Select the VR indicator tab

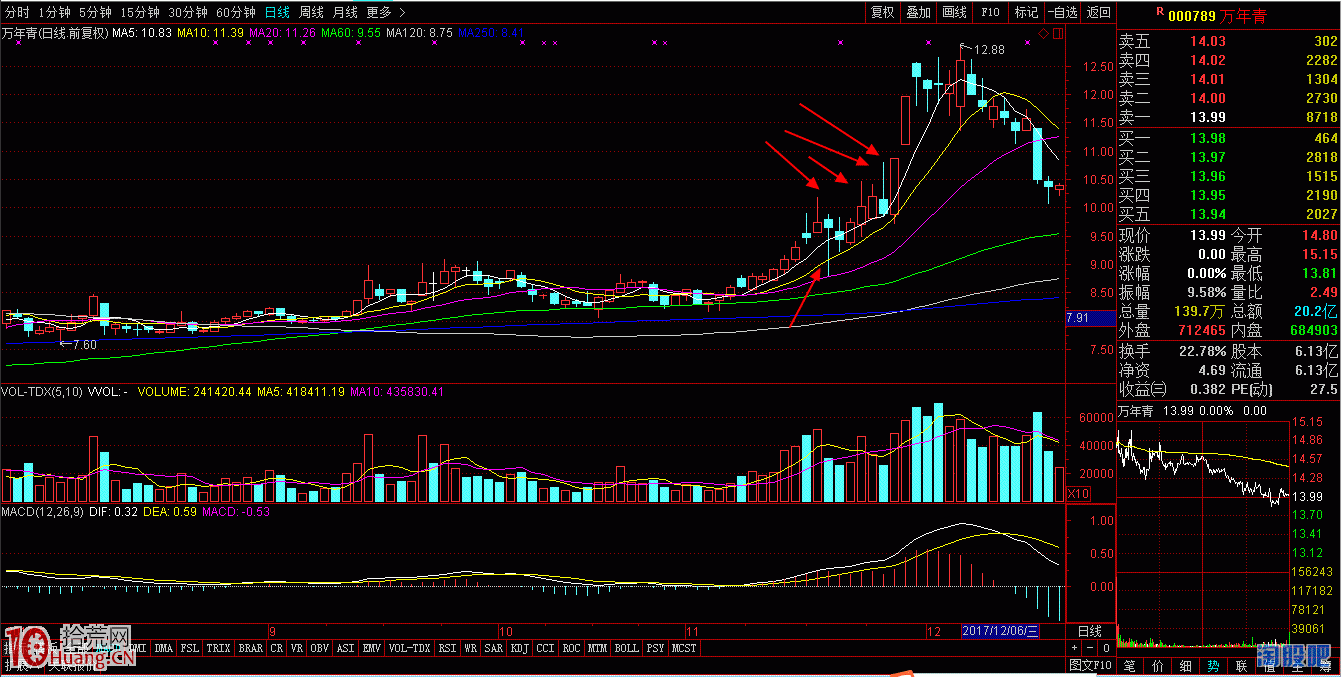tap(297, 648)
